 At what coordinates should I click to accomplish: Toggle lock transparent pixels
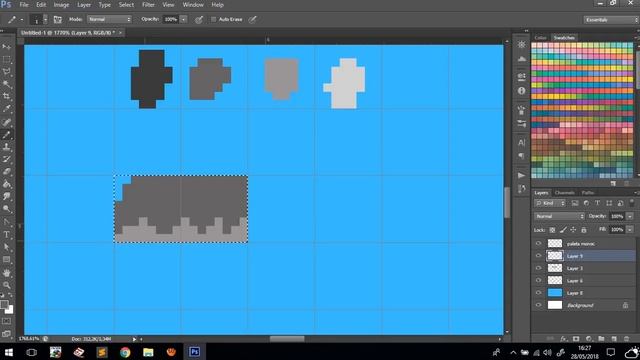[x=552, y=230]
